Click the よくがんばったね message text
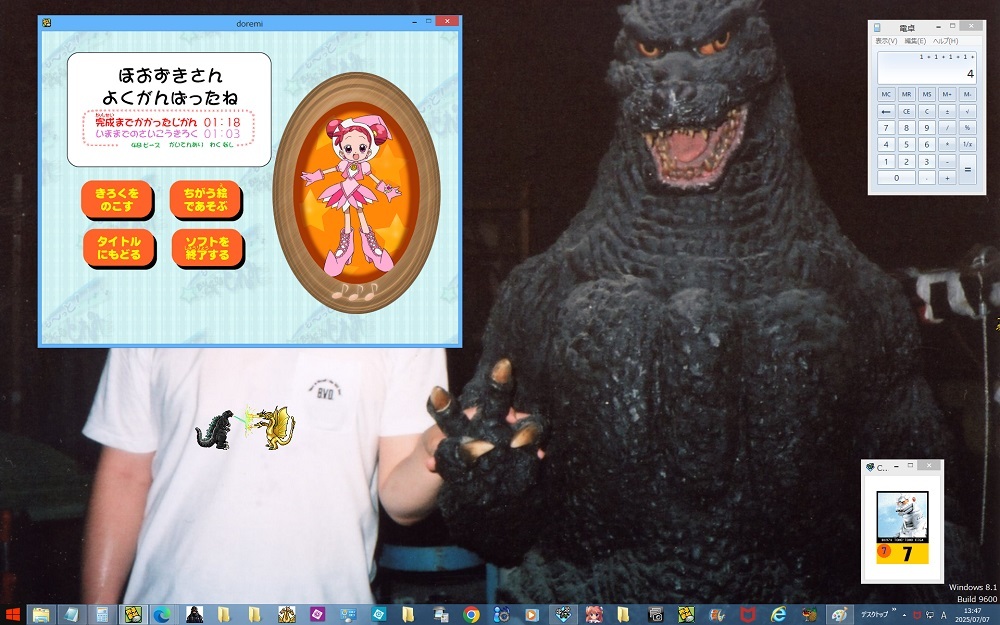The height and width of the screenshot is (625, 1000). tap(170, 98)
